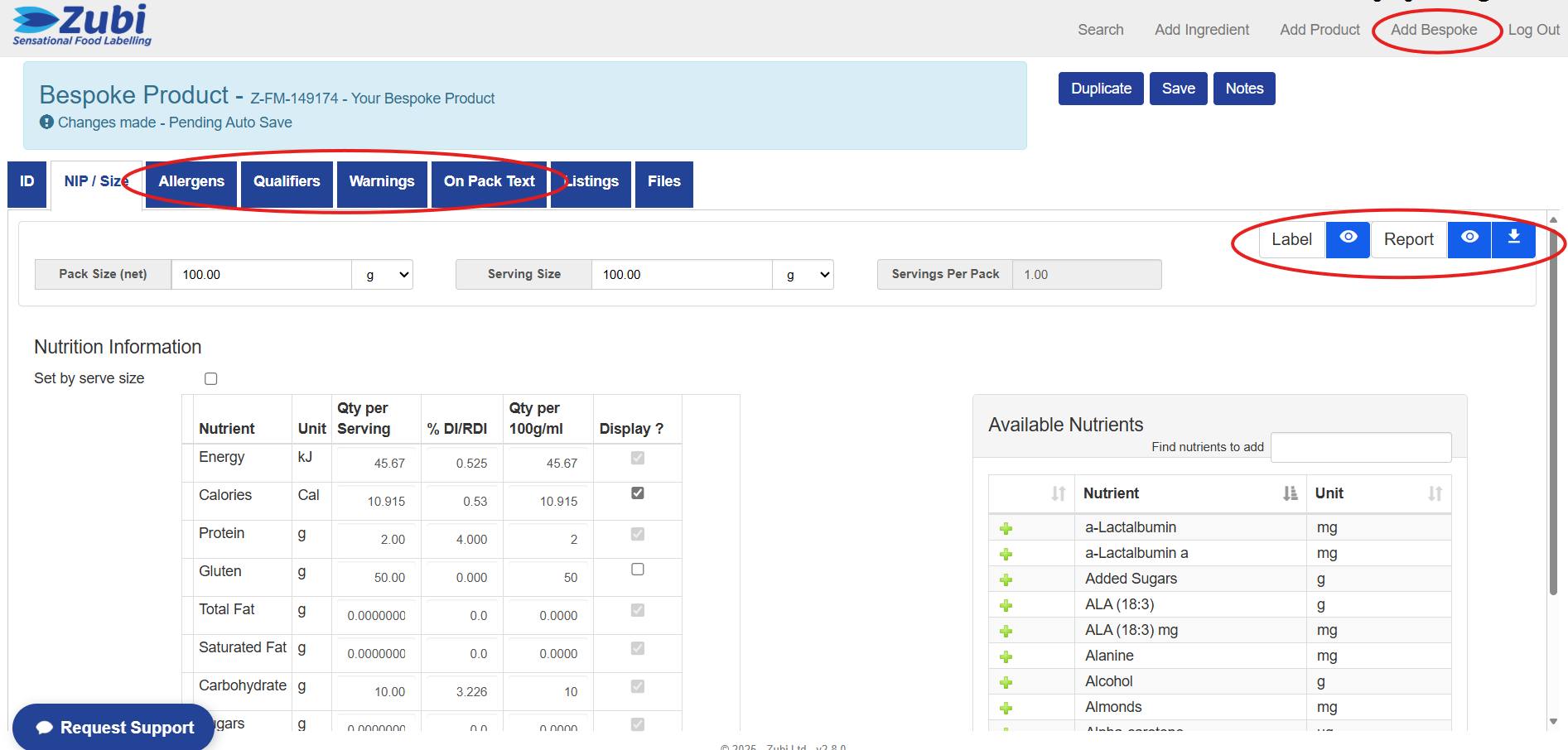The width and height of the screenshot is (1568, 750).
Task: Download the Report using the download icon
Action: [1513, 239]
